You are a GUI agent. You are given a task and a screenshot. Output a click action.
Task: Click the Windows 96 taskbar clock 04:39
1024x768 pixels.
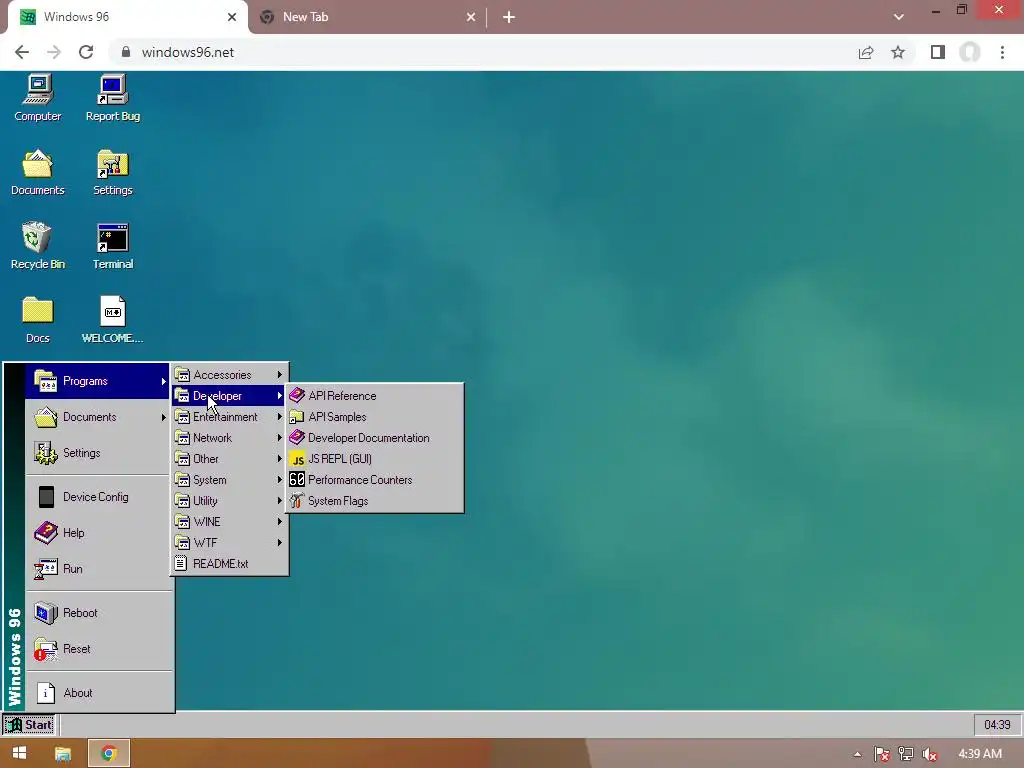point(997,724)
